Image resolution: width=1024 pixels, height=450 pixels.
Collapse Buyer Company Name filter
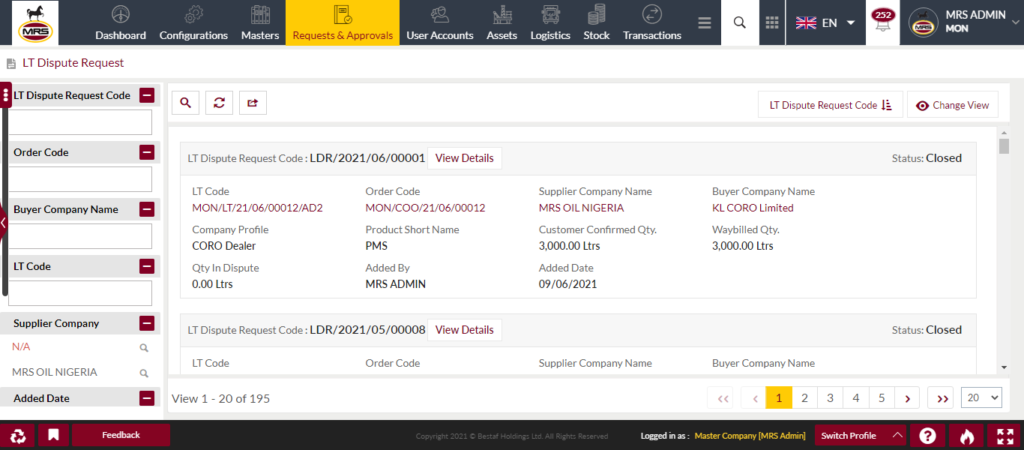tap(147, 210)
